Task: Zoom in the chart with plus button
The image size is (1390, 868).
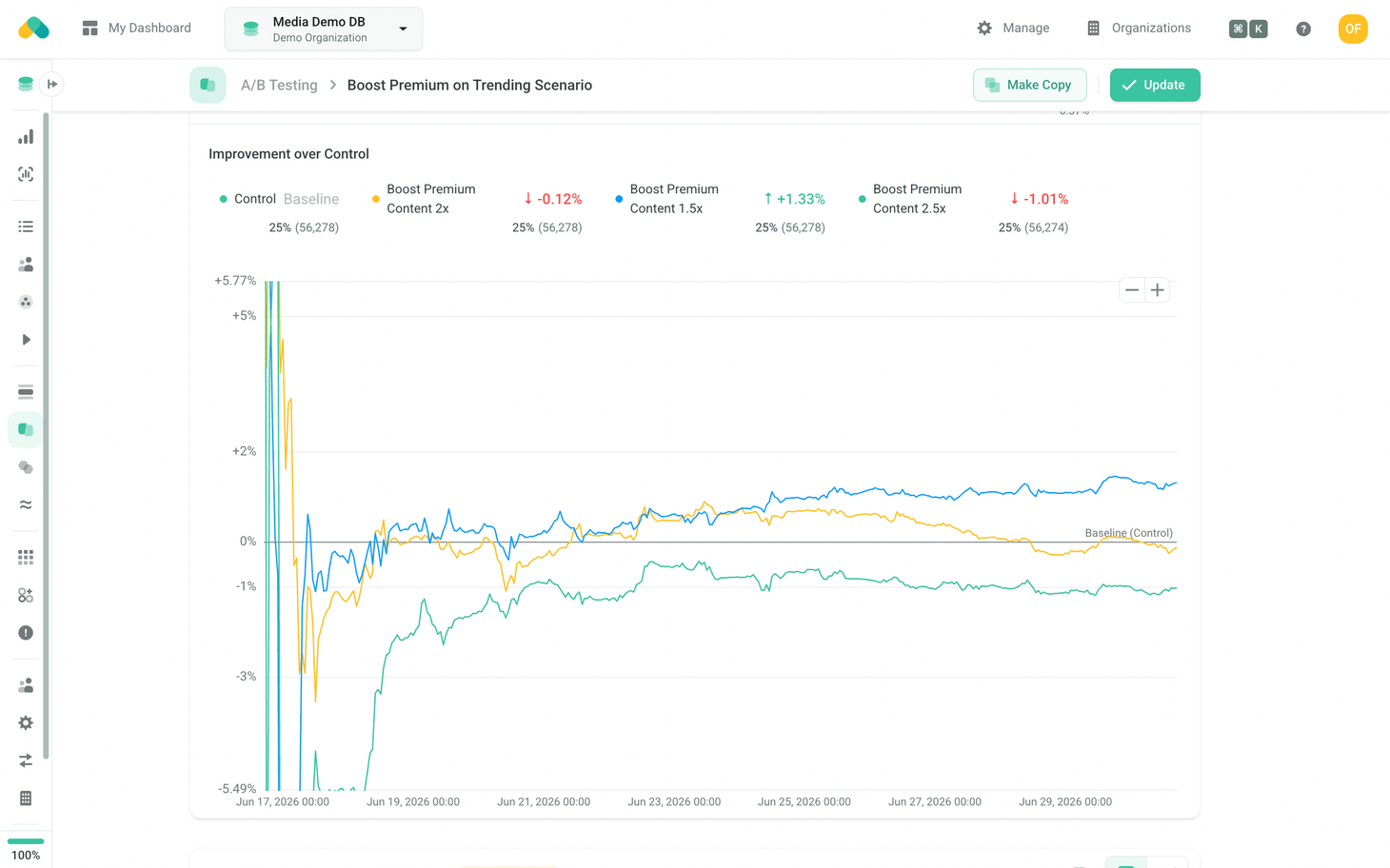Action: (1158, 290)
